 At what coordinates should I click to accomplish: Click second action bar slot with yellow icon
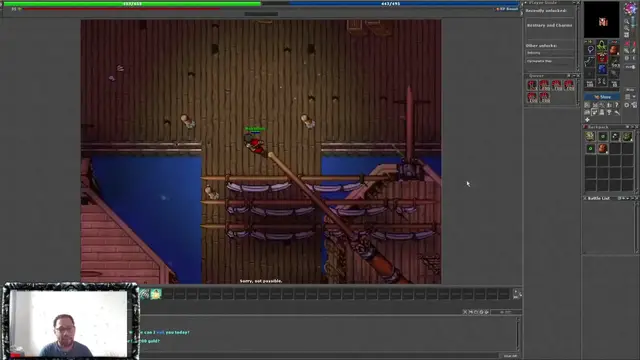(x=156, y=294)
